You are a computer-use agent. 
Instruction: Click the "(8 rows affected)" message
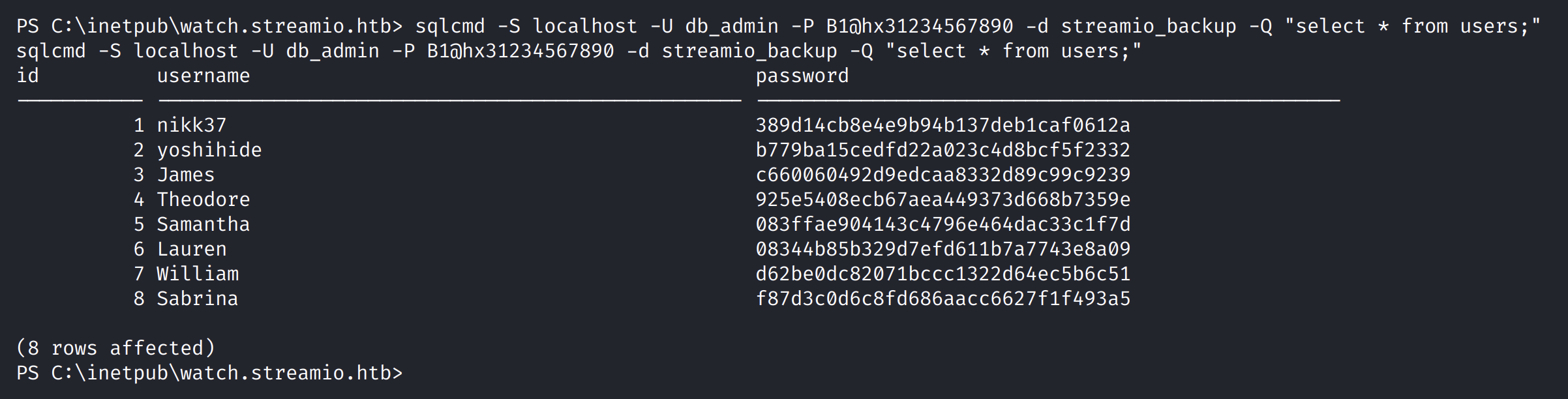[x=115, y=348]
